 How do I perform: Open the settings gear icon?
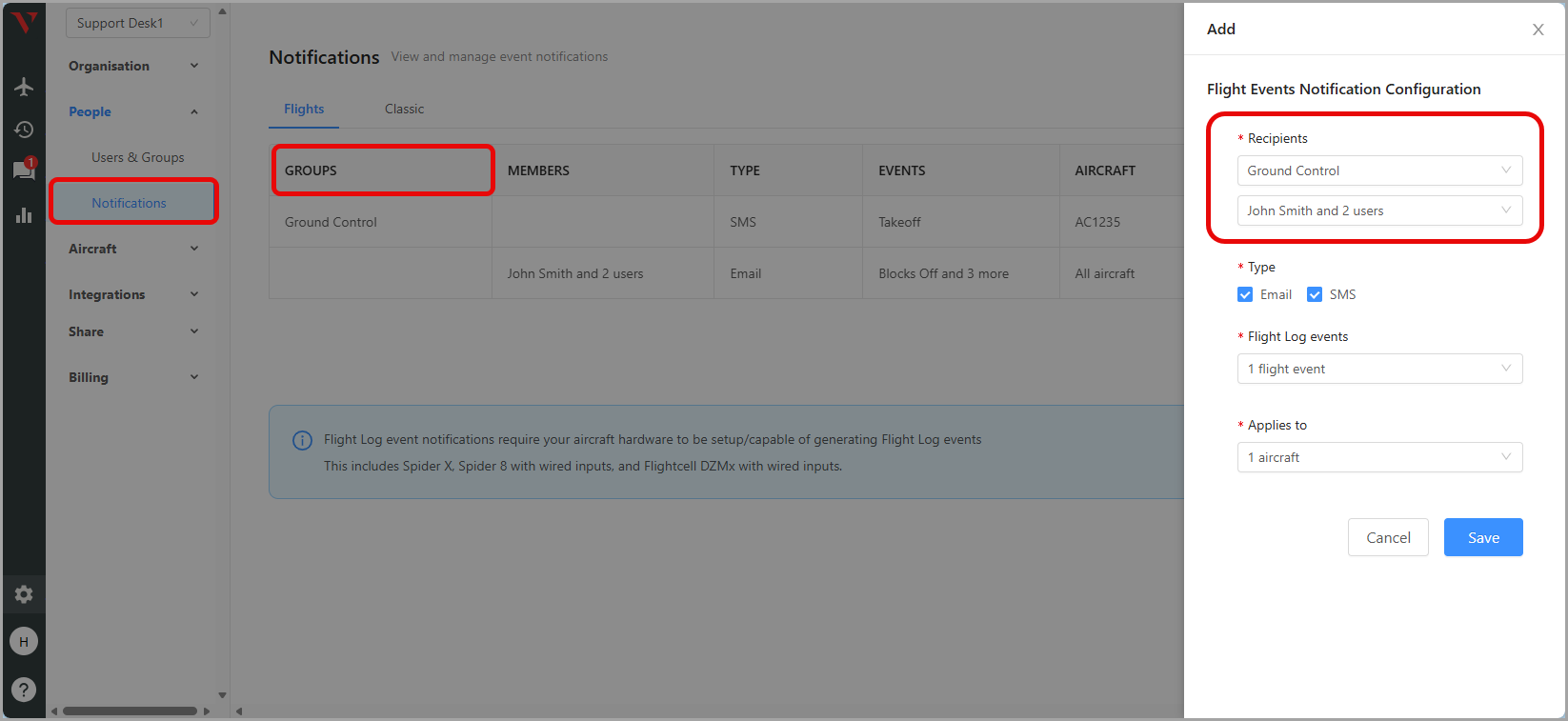[24, 594]
